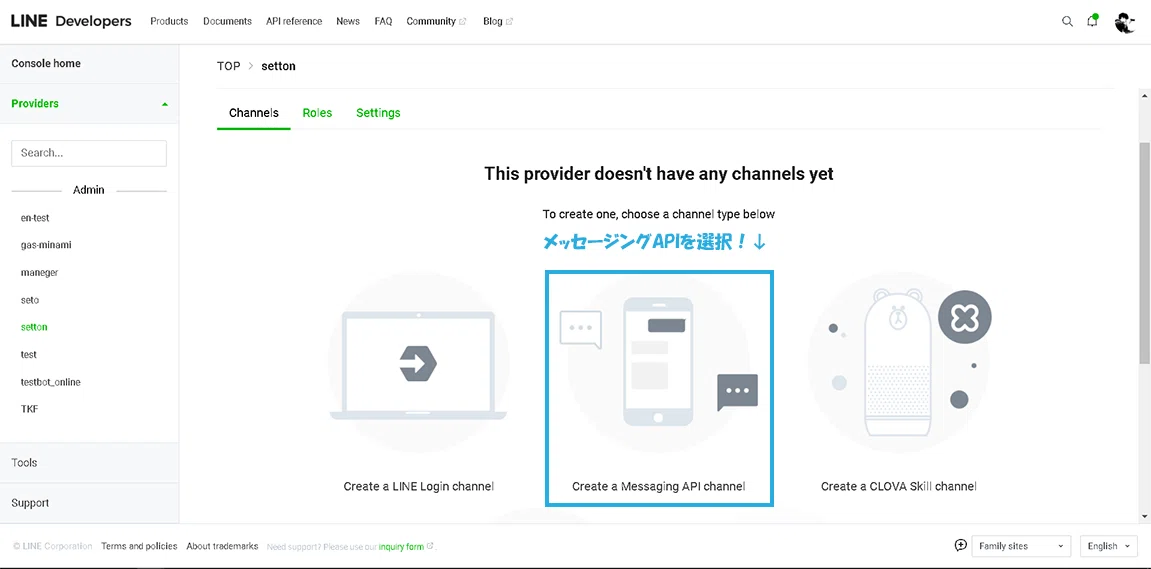
Task: Switch to the Roles tab
Action: (x=317, y=113)
